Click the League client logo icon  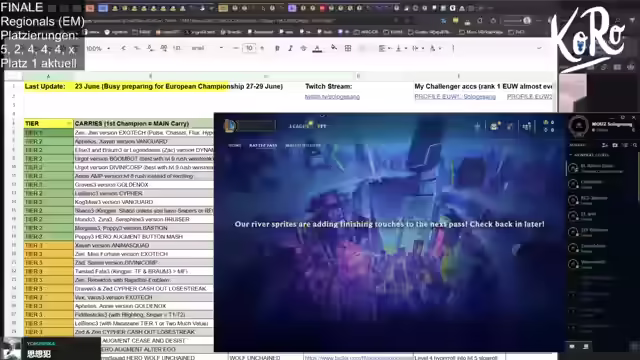click(x=230, y=126)
